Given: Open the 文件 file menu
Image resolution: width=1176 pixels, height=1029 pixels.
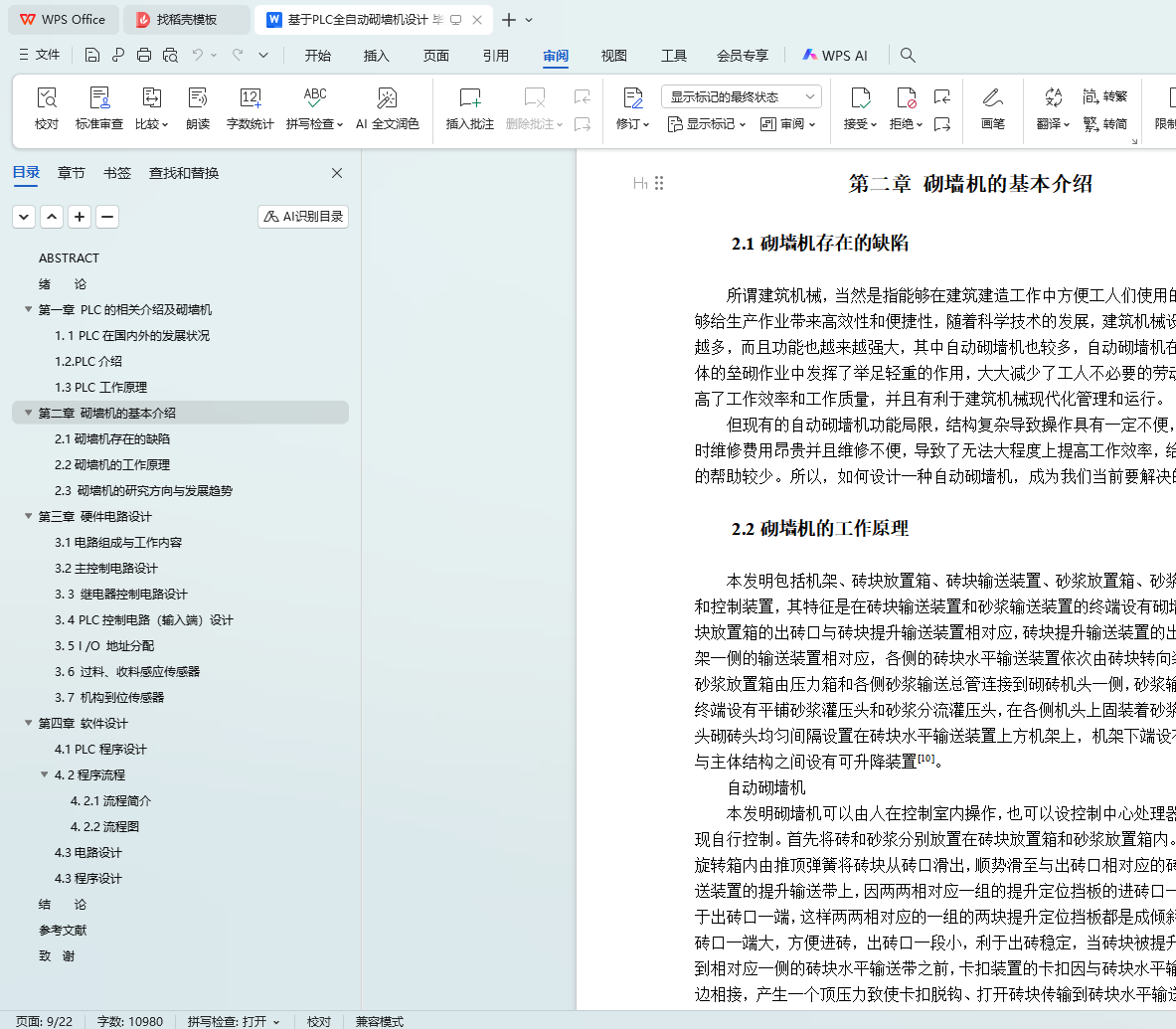Looking at the screenshot, I should [x=39, y=55].
